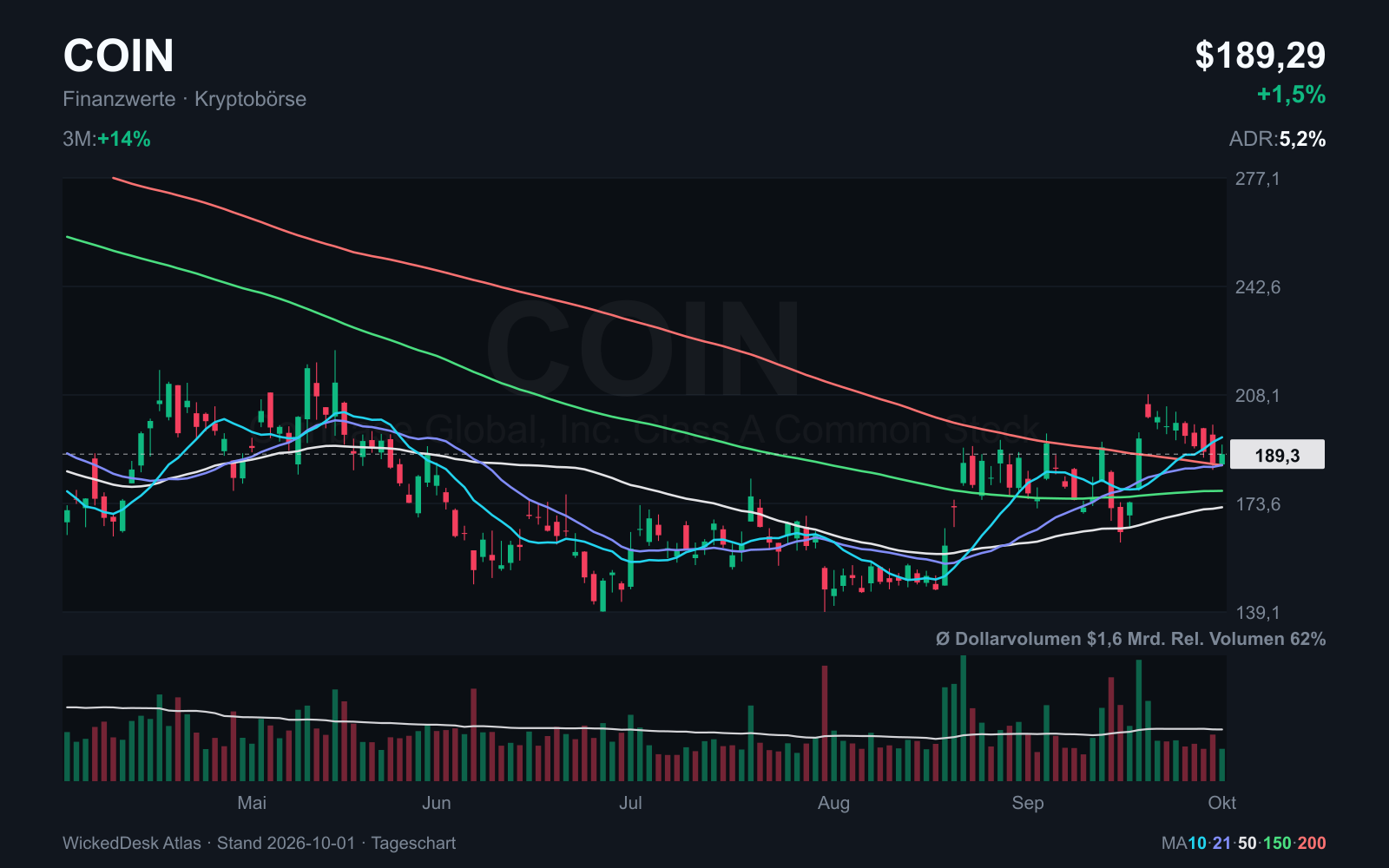The image size is (1389, 868).
Task: Click the ADR:5,2% value
Action: pyautogui.click(x=1277, y=139)
